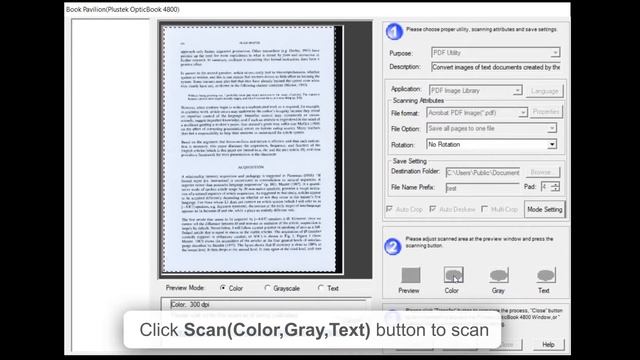Viewport: 640px width, 360px height.
Task: Open the Application dropdown showing PDF Image Library
Action: tap(476, 90)
